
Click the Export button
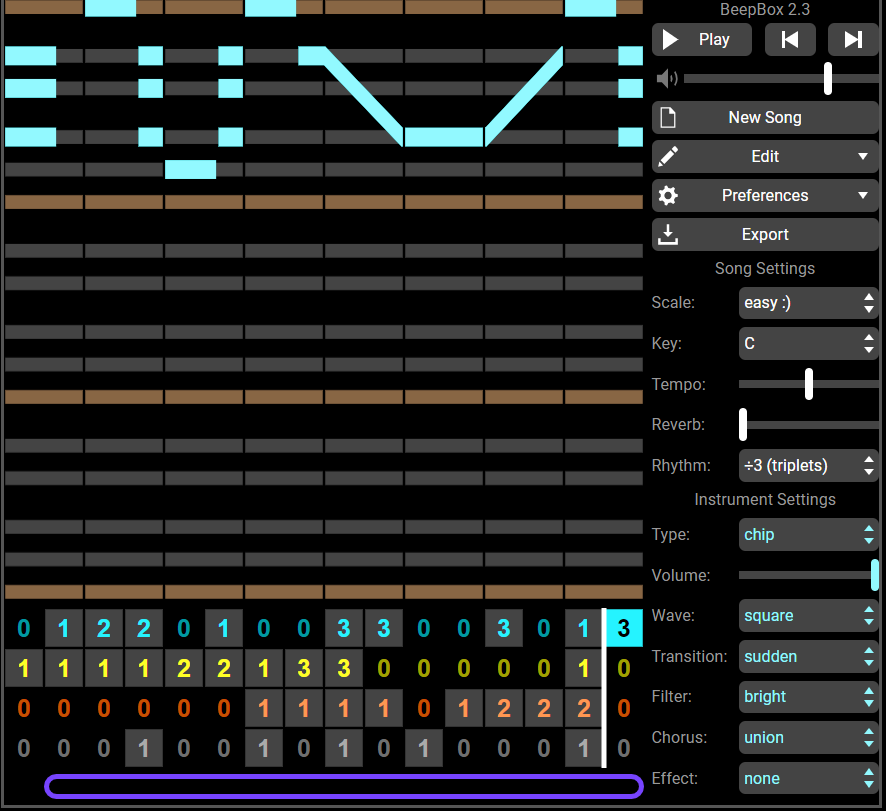(765, 235)
